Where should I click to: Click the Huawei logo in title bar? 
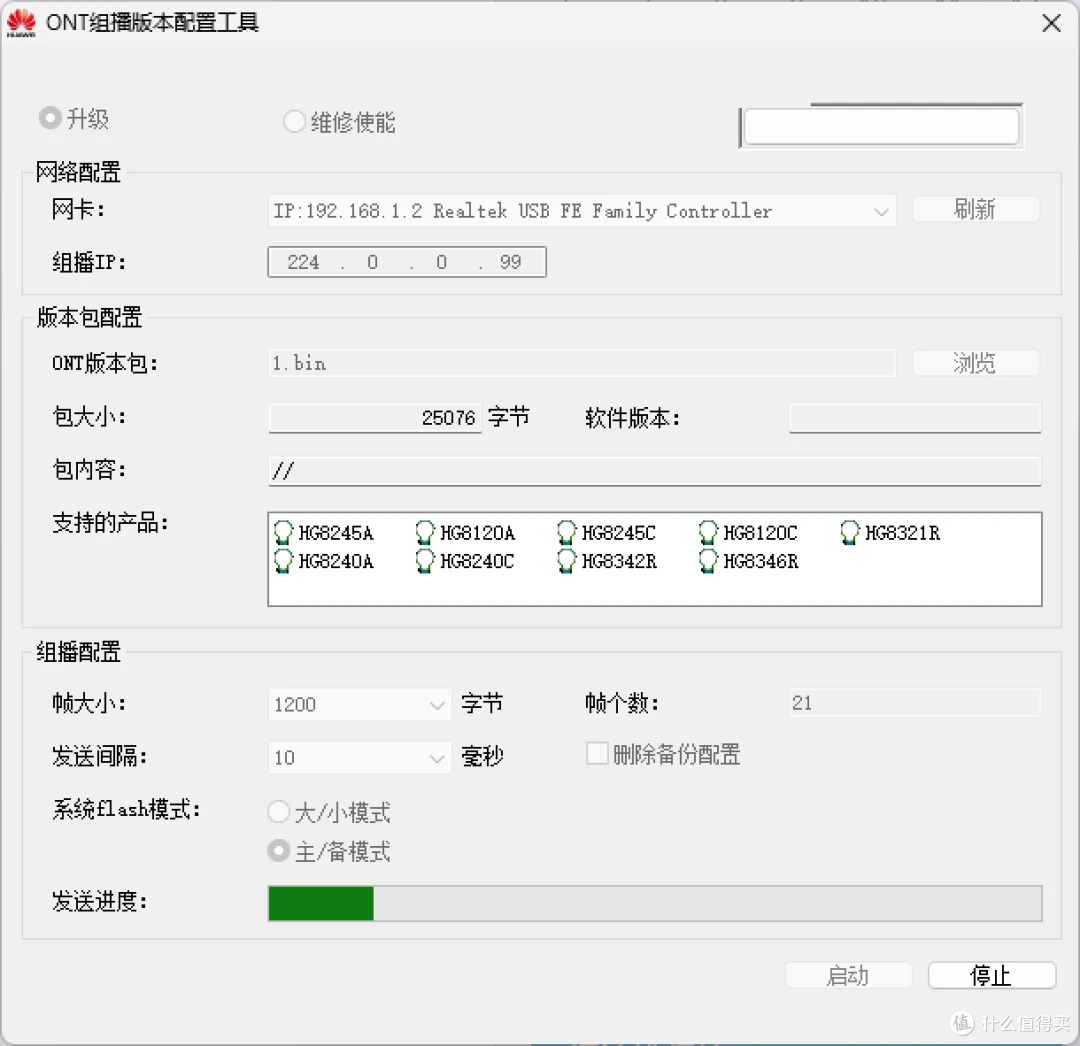click(x=21, y=23)
